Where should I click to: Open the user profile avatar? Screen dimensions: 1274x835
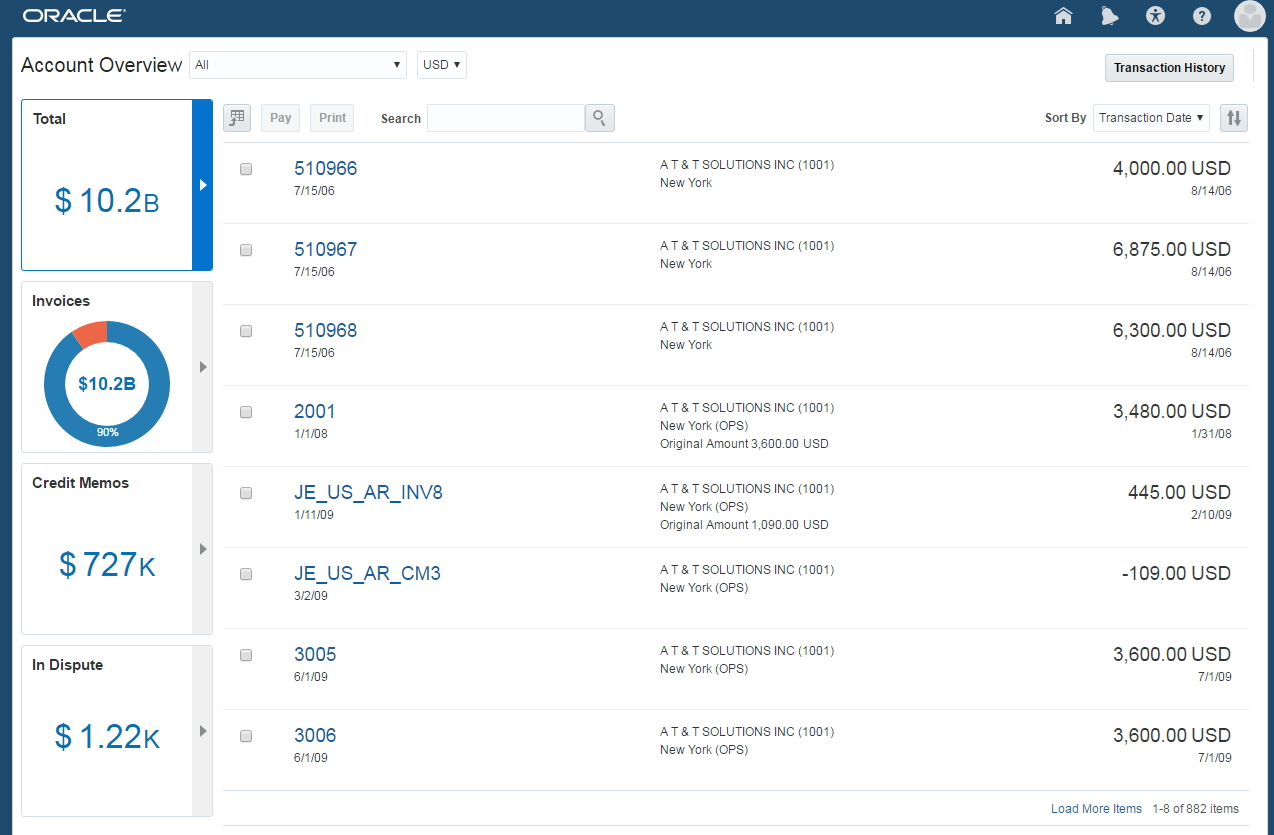pyautogui.click(x=1250, y=16)
